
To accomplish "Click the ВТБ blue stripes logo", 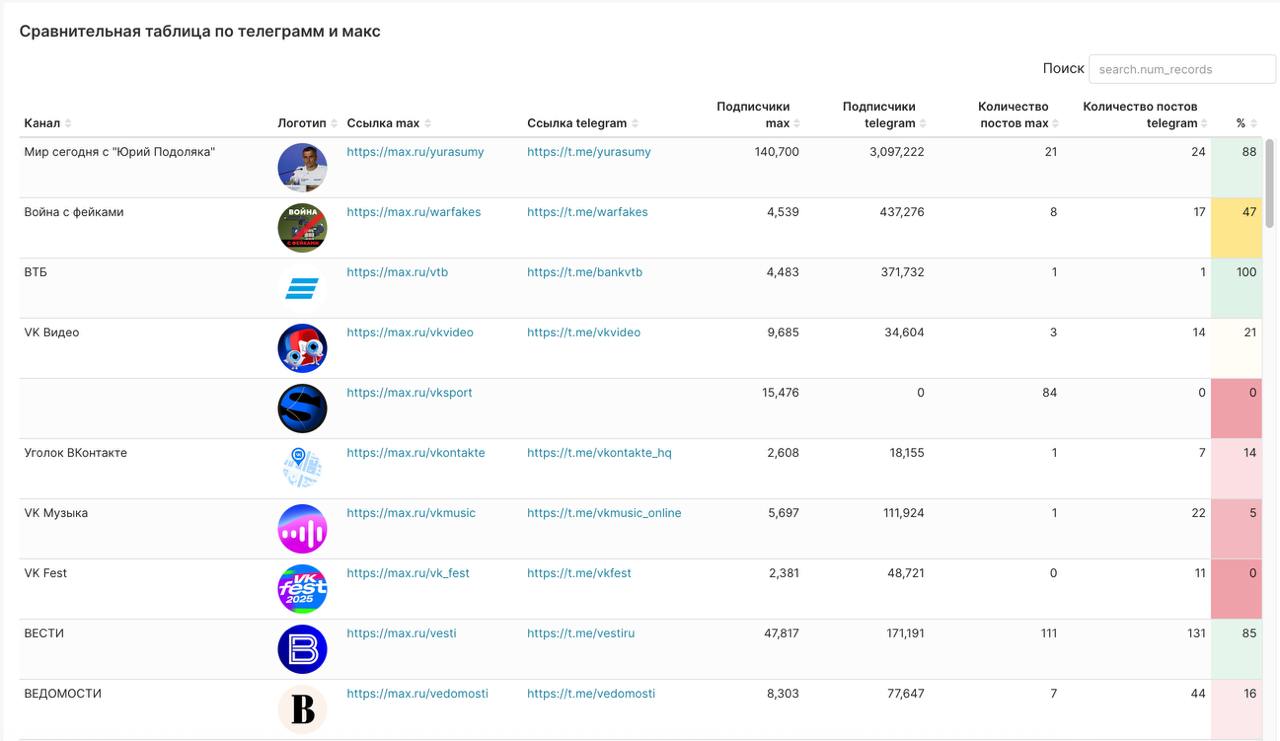I will (302, 288).
